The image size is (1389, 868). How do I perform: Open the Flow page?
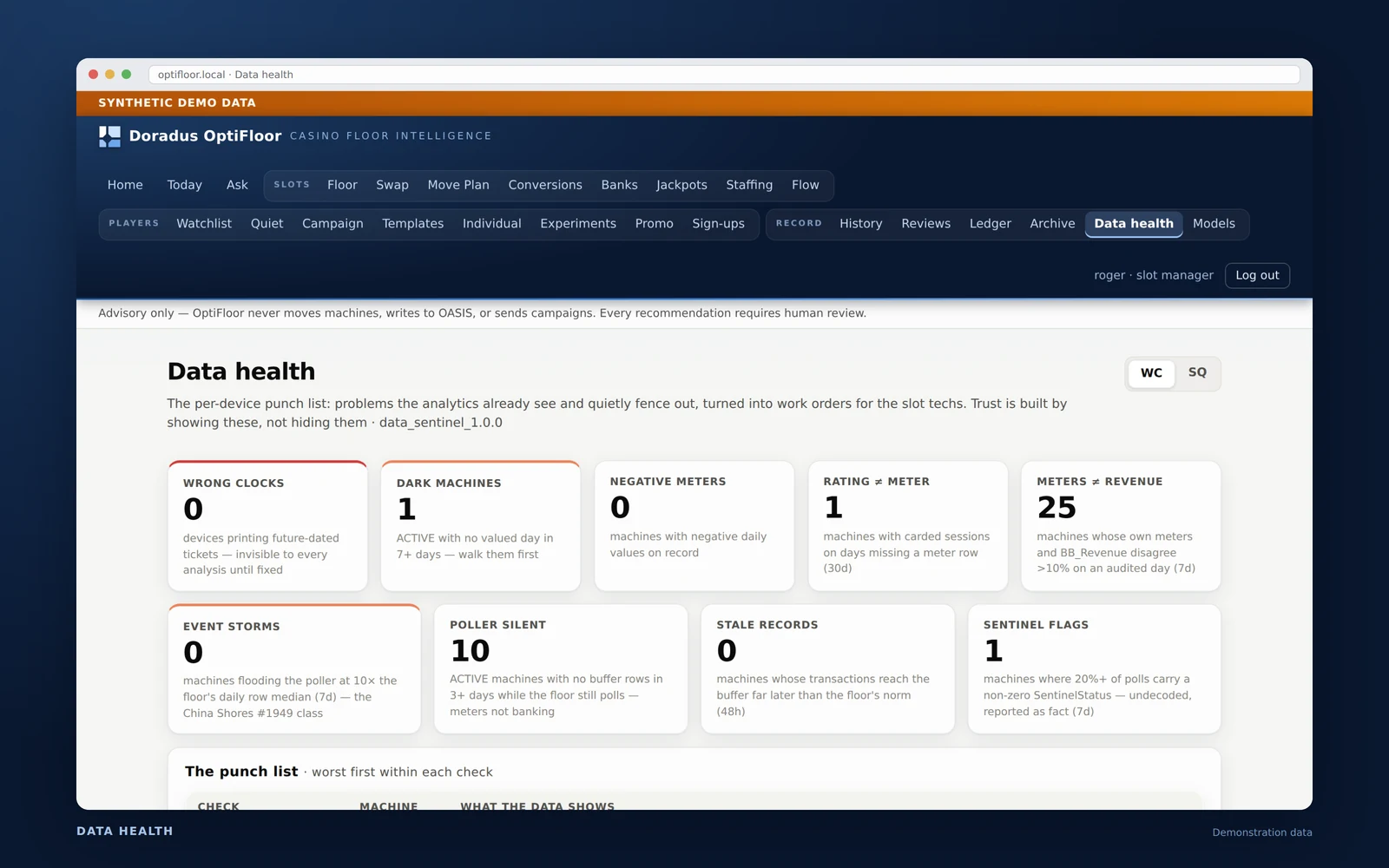tap(805, 185)
